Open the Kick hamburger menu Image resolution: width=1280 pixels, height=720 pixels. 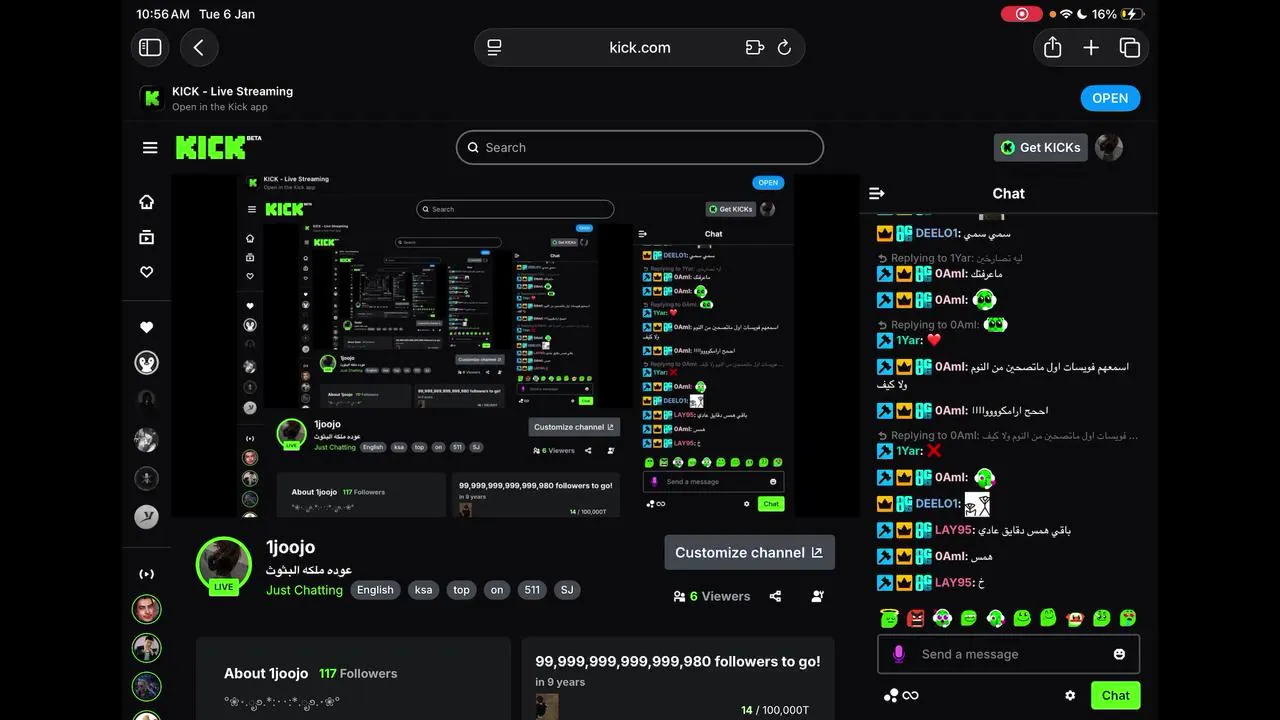[150, 148]
